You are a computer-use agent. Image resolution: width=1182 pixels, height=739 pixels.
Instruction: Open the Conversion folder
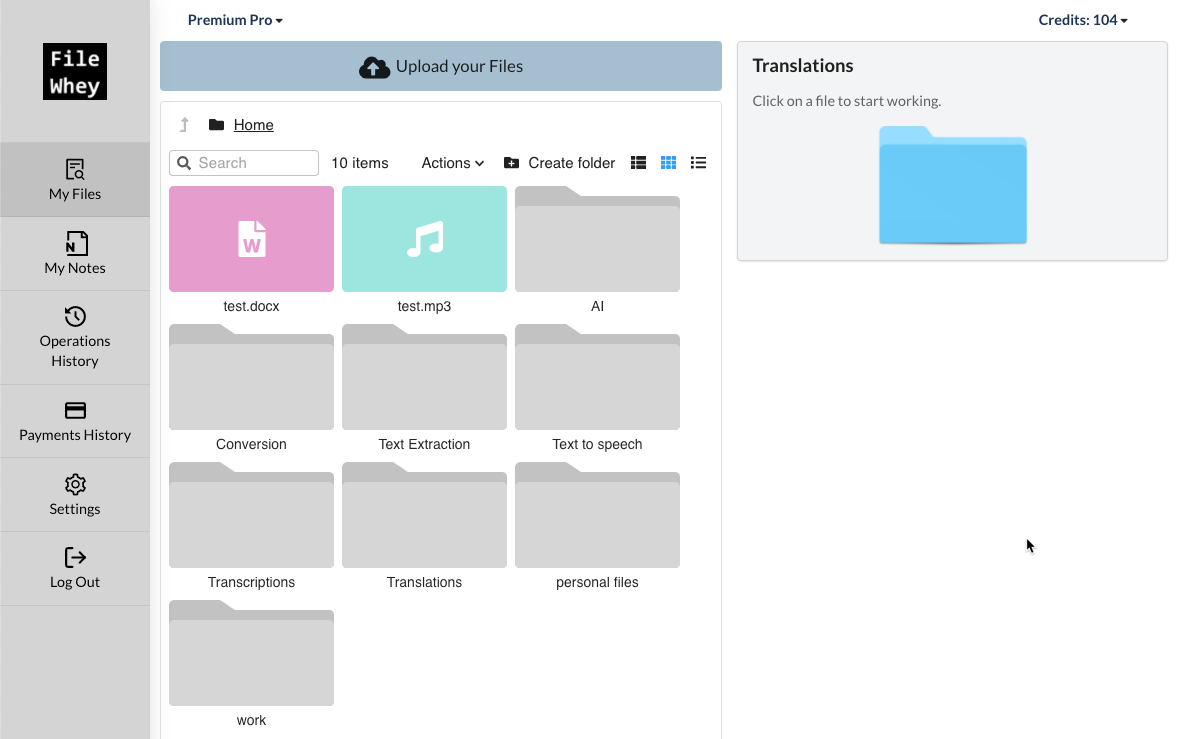(x=251, y=377)
